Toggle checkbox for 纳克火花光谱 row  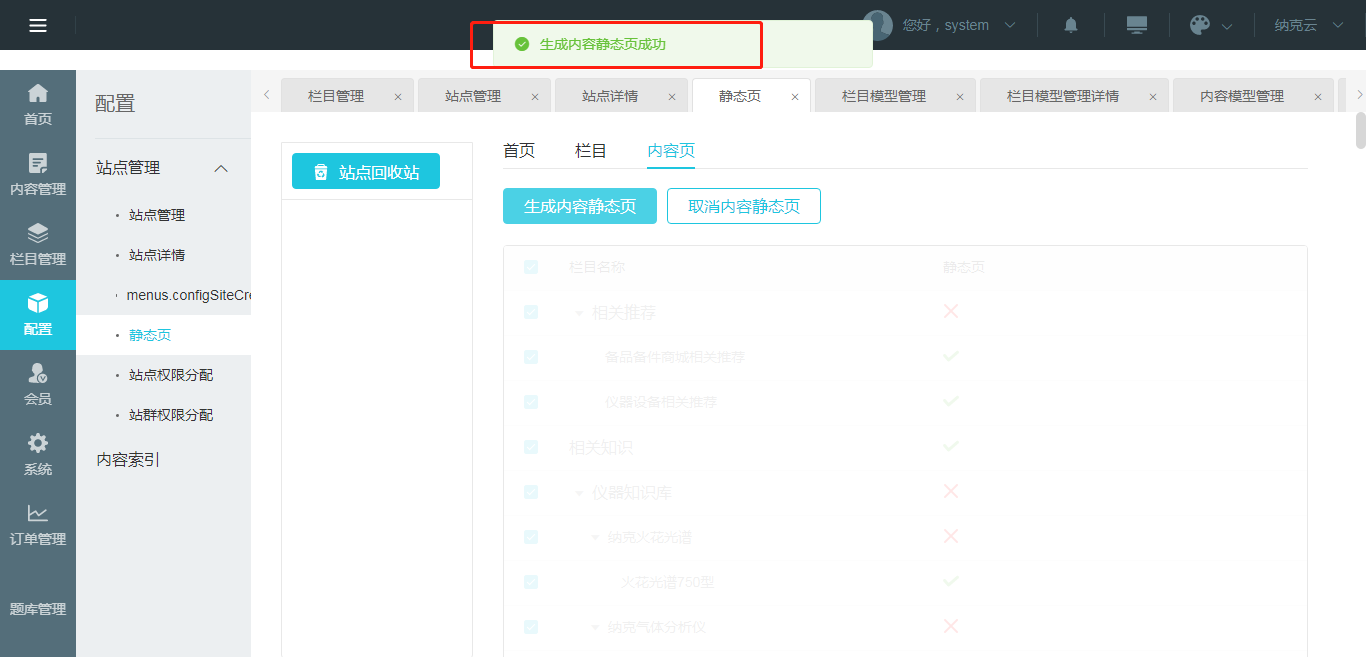tap(531, 537)
